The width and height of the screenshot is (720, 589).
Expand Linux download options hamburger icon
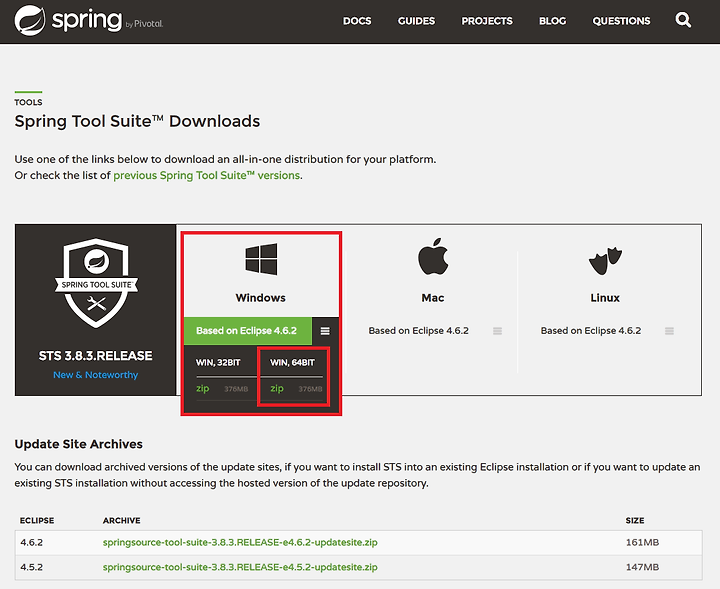pyautogui.click(x=669, y=331)
